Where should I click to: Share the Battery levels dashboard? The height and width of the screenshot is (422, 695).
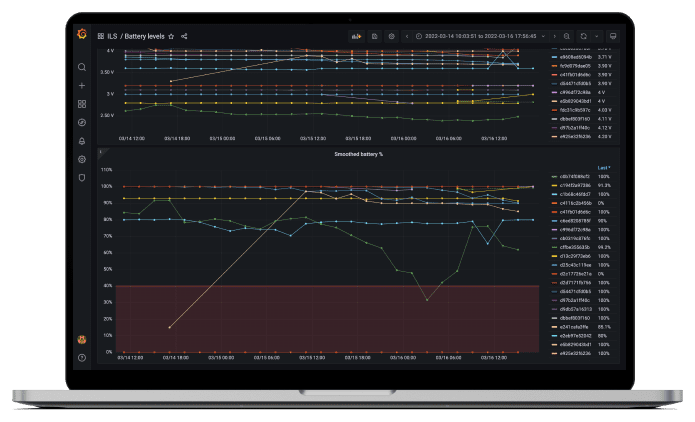tap(184, 36)
